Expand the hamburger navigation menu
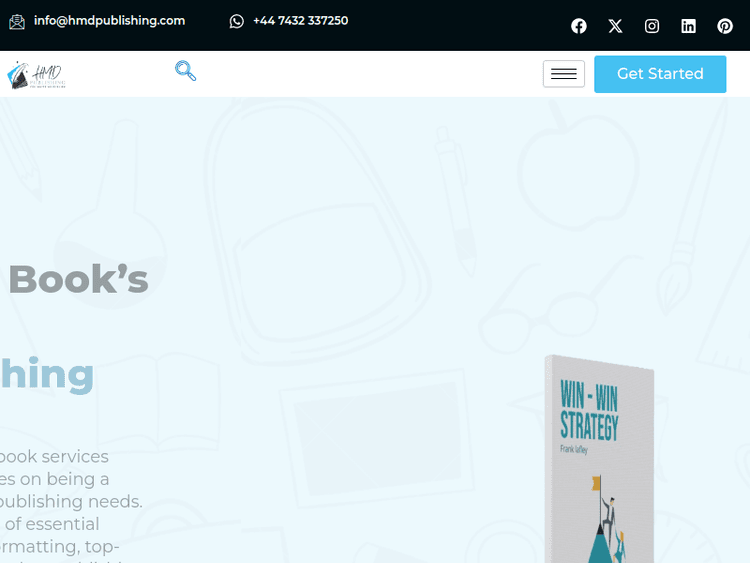The width and height of the screenshot is (750, 563). pyautogui.click(x=563, y=74)
